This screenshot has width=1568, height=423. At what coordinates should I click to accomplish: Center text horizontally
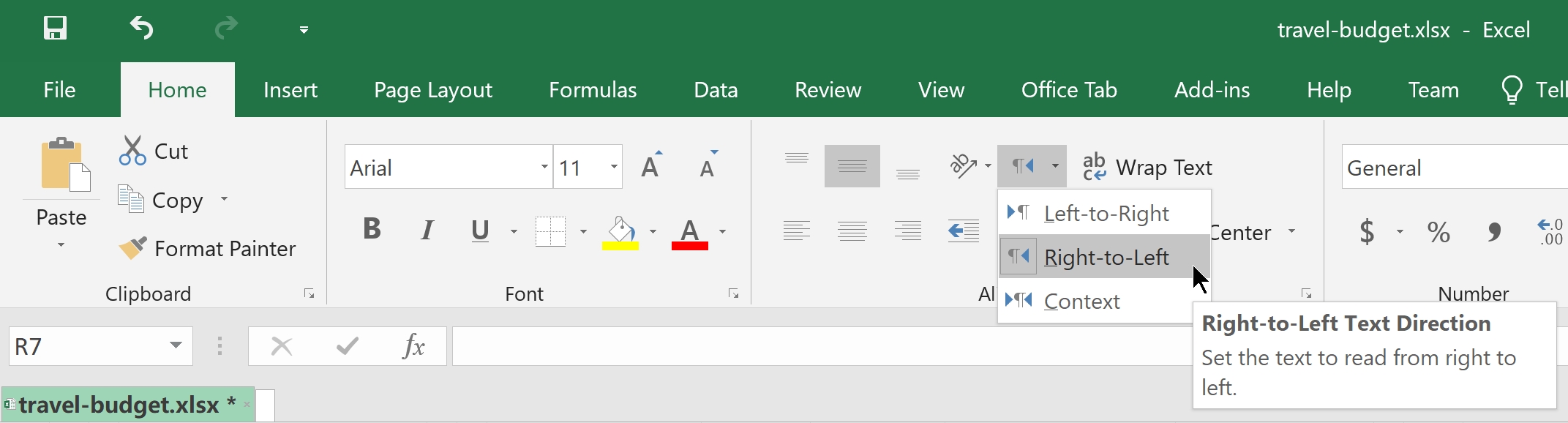tap(852, 231)
